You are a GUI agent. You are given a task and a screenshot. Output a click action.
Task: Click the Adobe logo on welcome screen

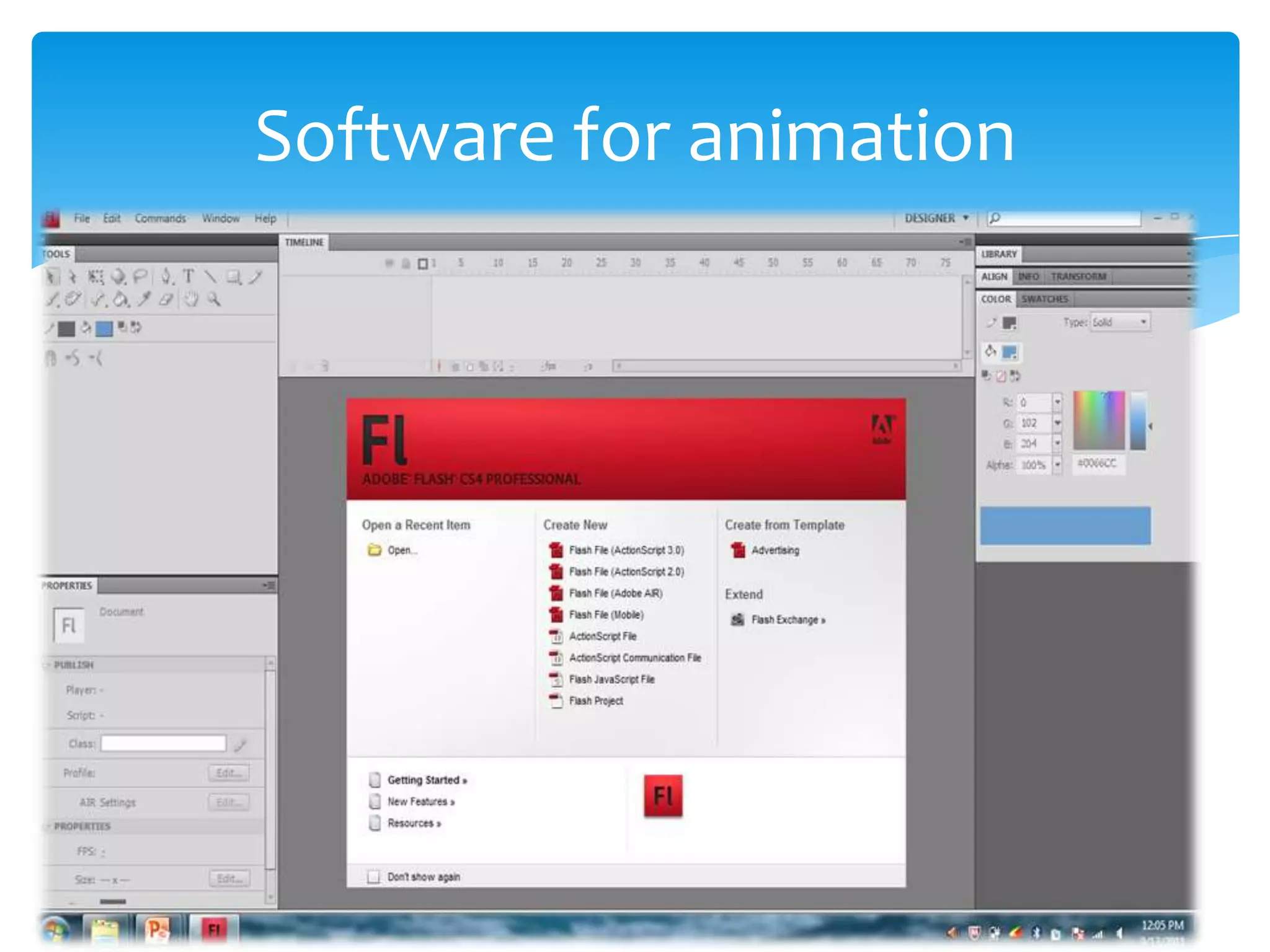pos(882,429)
